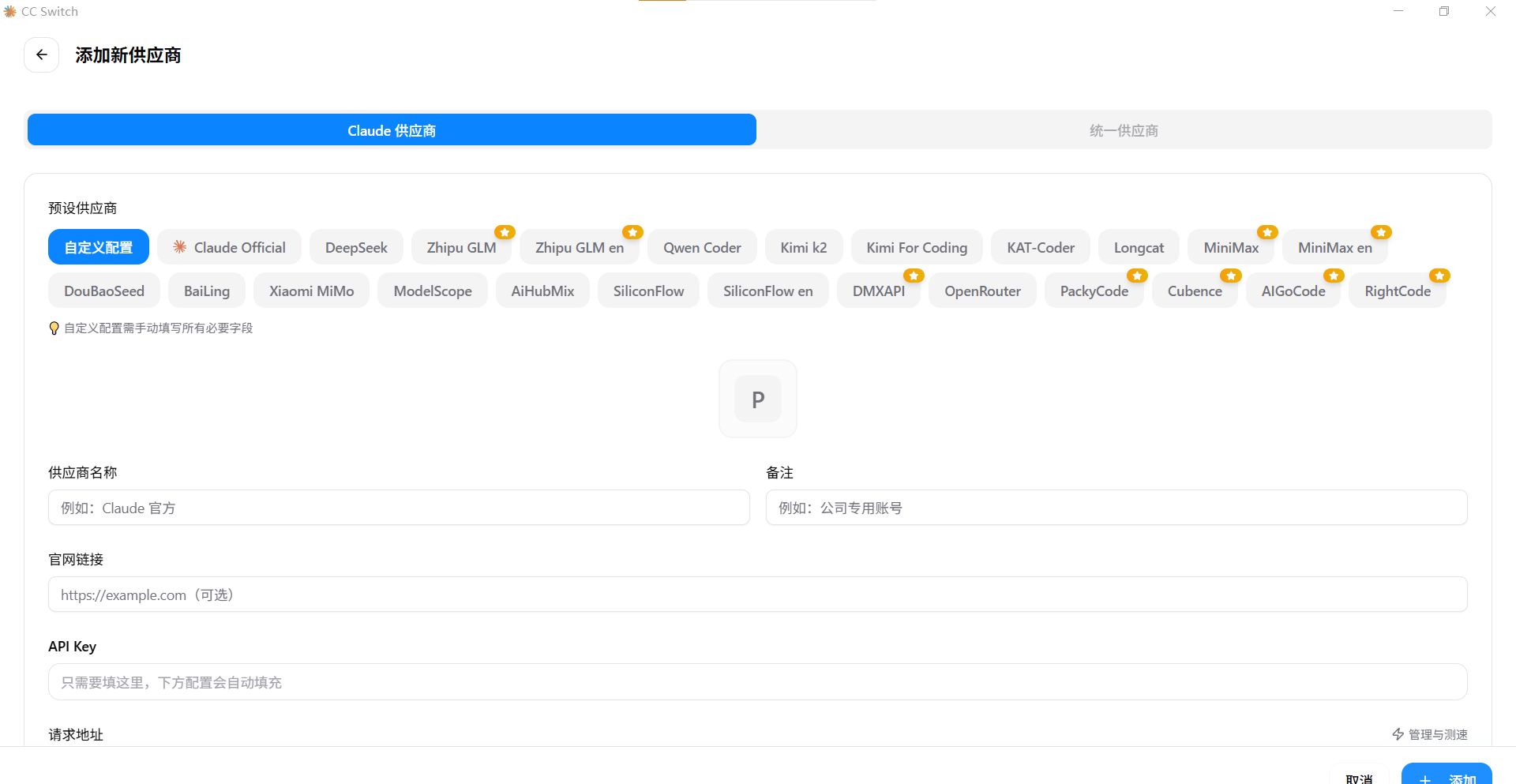Select the DouBaoSeed preset
Image resolution: width=1516 pixels, height=784 pixels.
[x=104, y=291]
